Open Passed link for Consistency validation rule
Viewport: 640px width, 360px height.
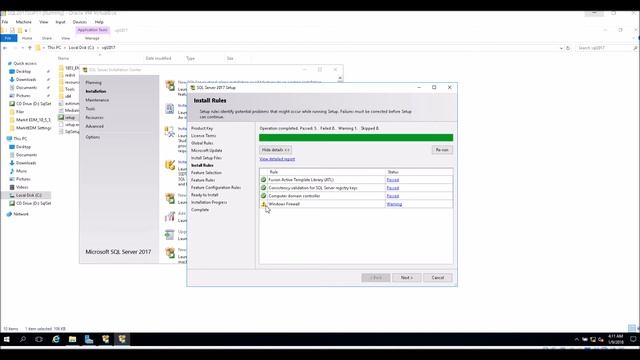(x=393, y=188)
